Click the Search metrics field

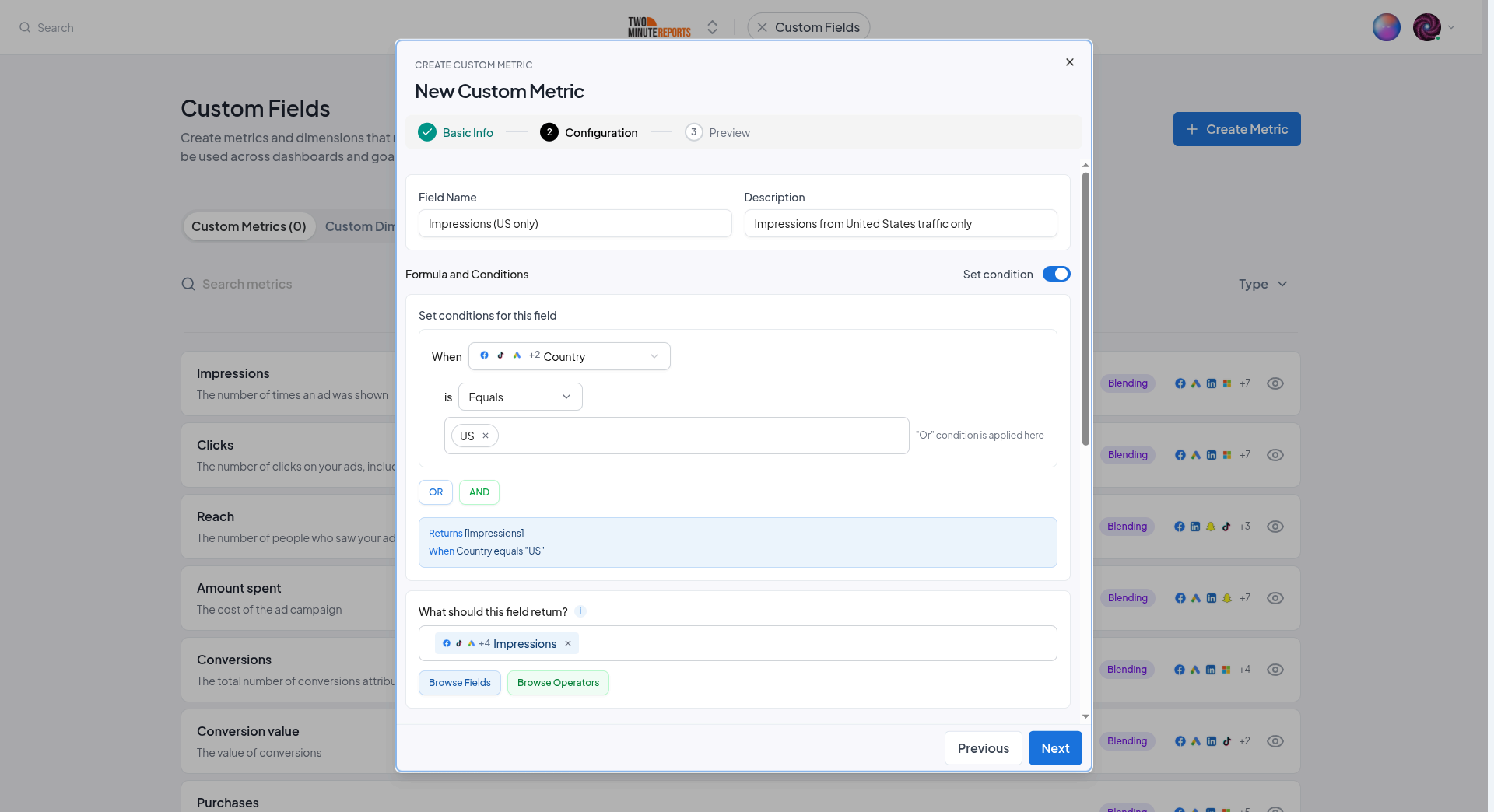247,284
